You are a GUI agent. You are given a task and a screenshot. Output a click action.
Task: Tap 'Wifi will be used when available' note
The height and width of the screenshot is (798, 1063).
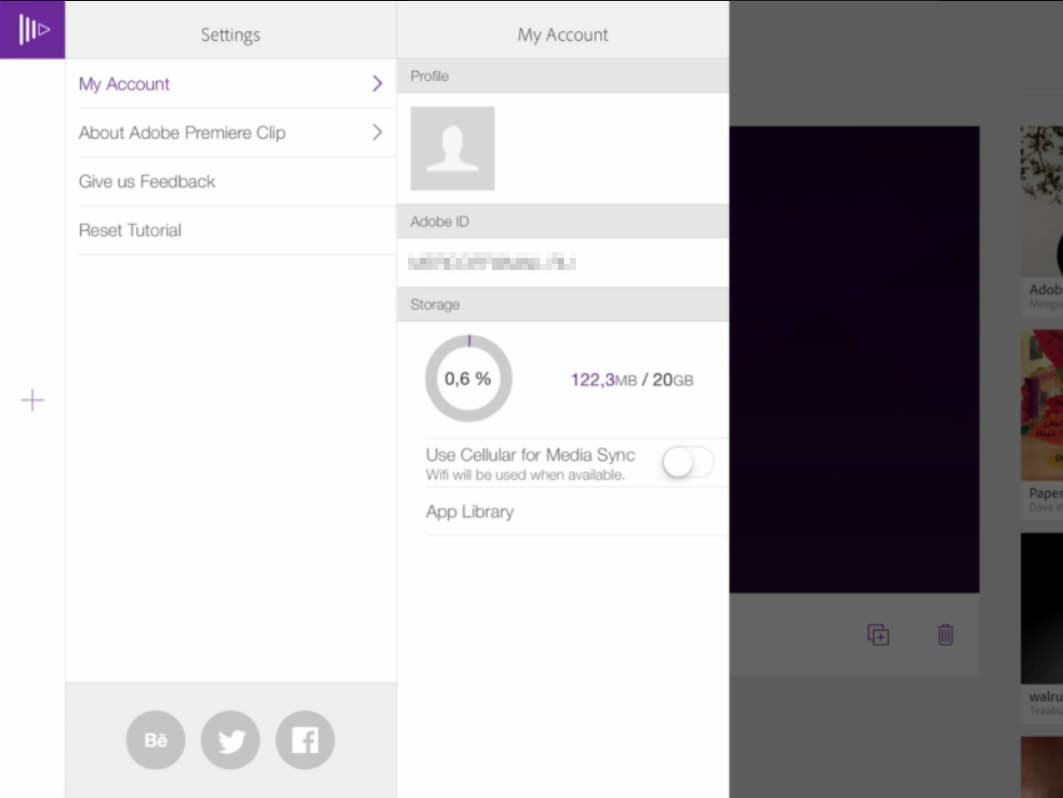click(x=525, y=475)
